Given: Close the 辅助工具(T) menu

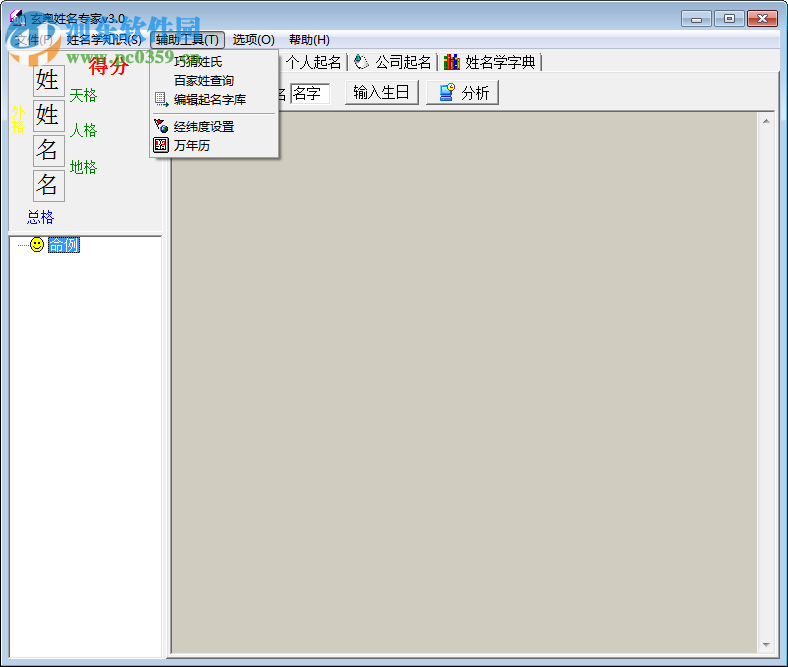Looking at the screenshot, I should [x=187, y=40].
